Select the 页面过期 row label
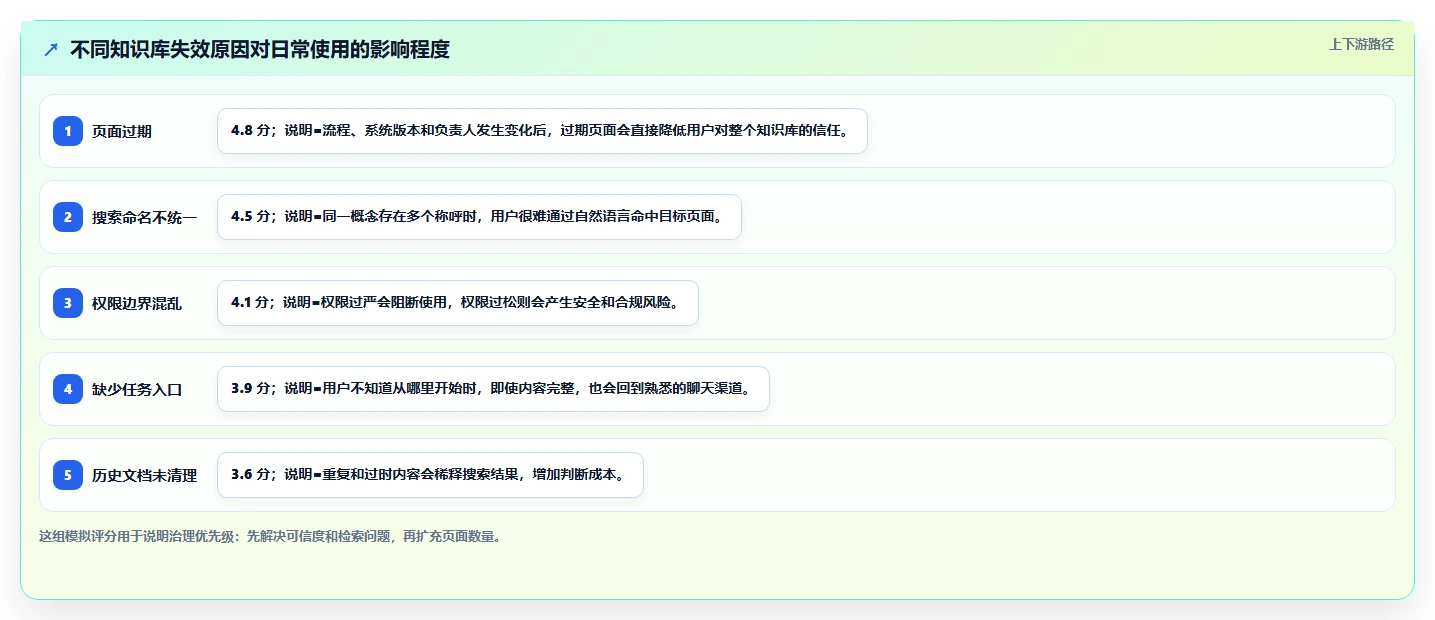This screenshot has height=620, width=1435. coord(122,131)
